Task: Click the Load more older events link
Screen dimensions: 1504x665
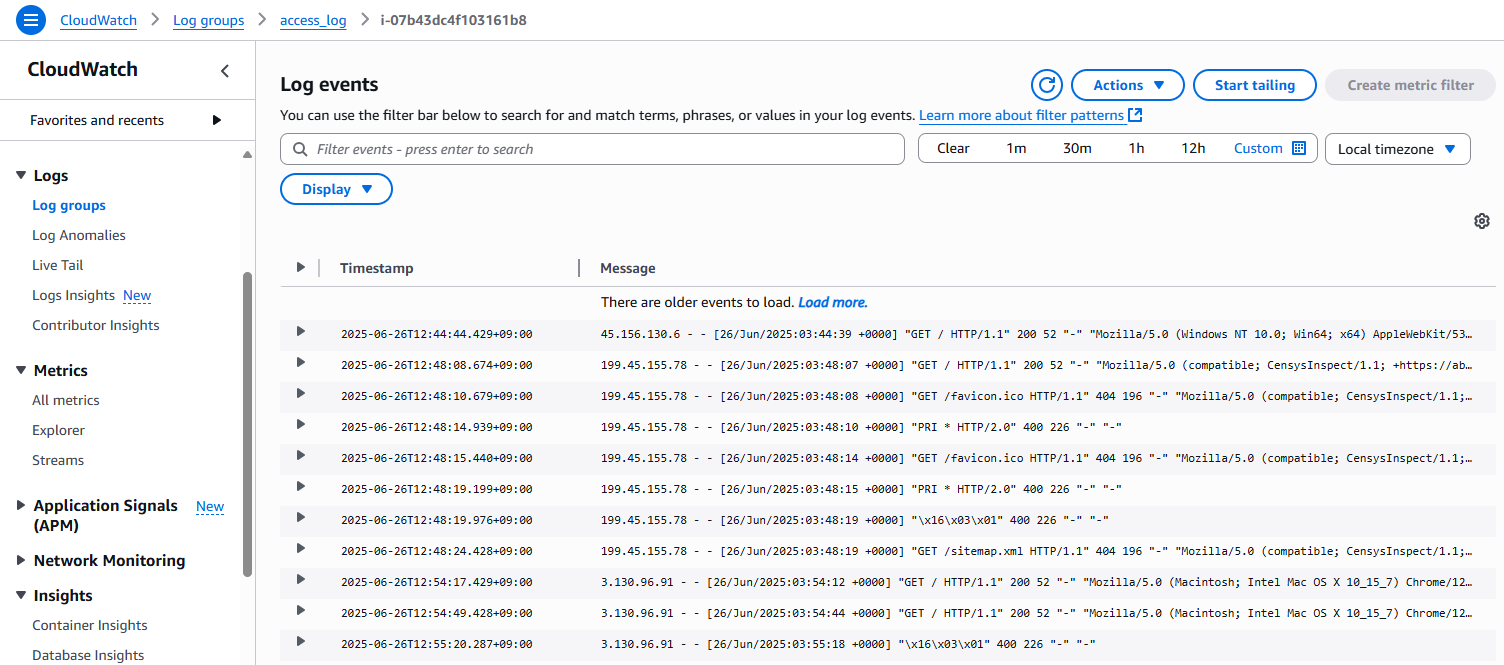Action: click(832, 302)
